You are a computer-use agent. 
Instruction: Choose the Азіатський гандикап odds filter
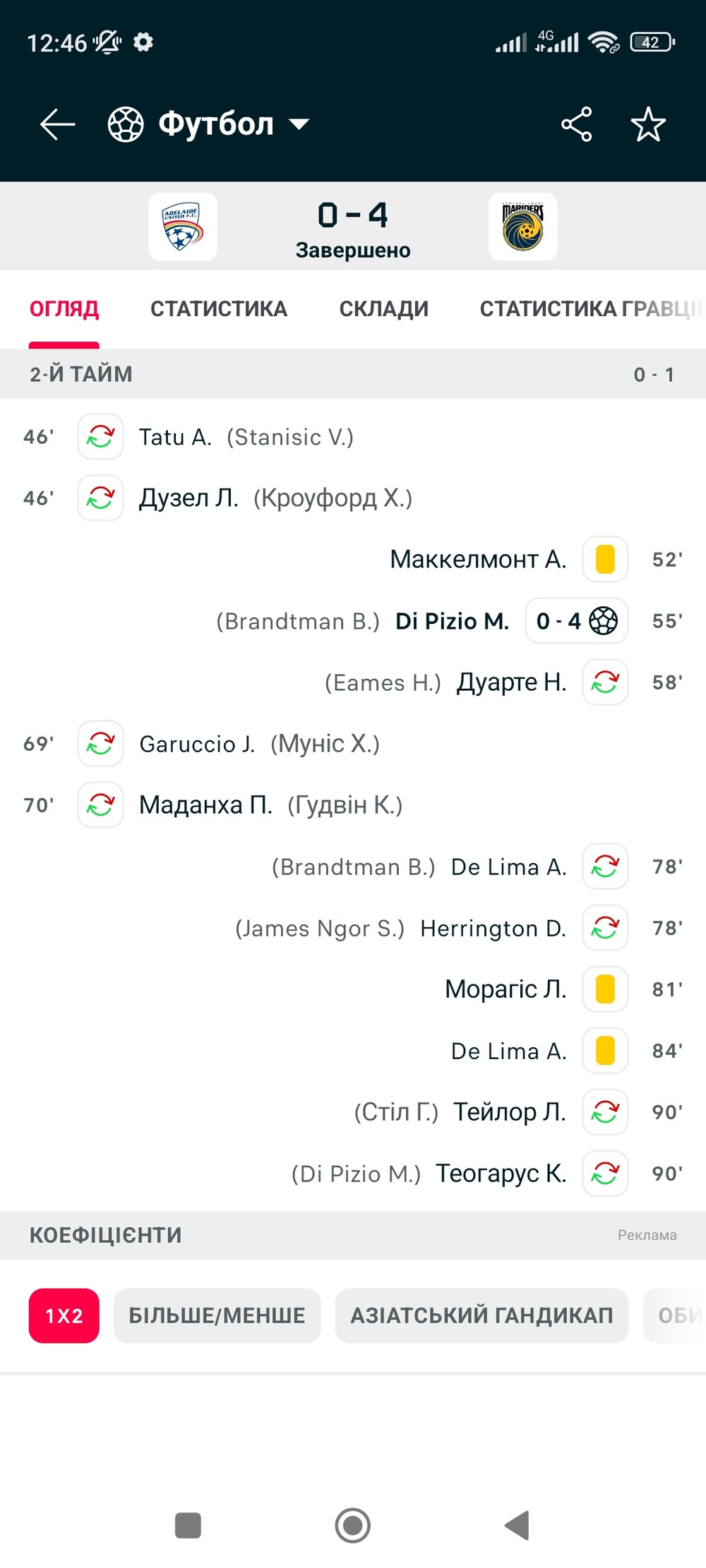(481, 1316)
